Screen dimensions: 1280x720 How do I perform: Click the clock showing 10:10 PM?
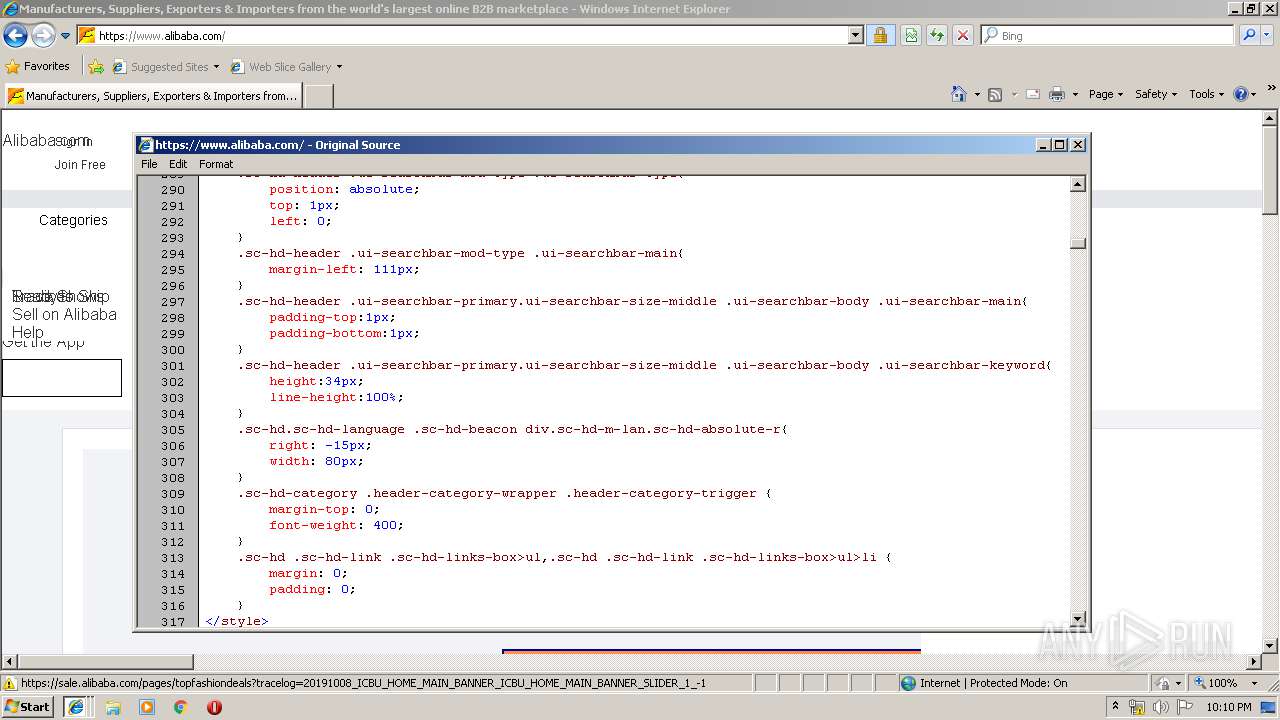click(1229, 707)
